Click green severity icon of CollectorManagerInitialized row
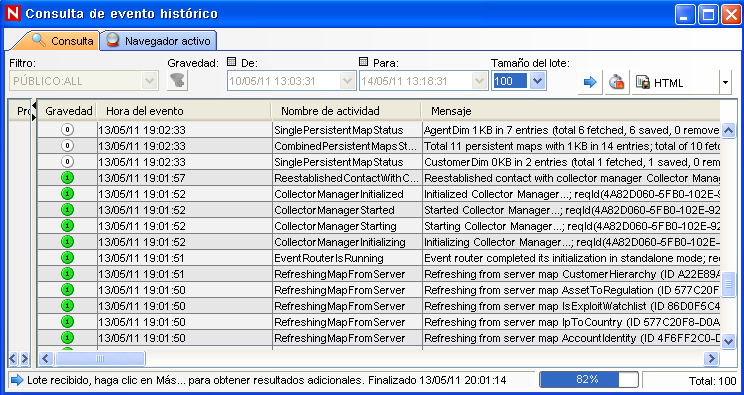This screenshot has height=395, width=744. tap(67, 194)
